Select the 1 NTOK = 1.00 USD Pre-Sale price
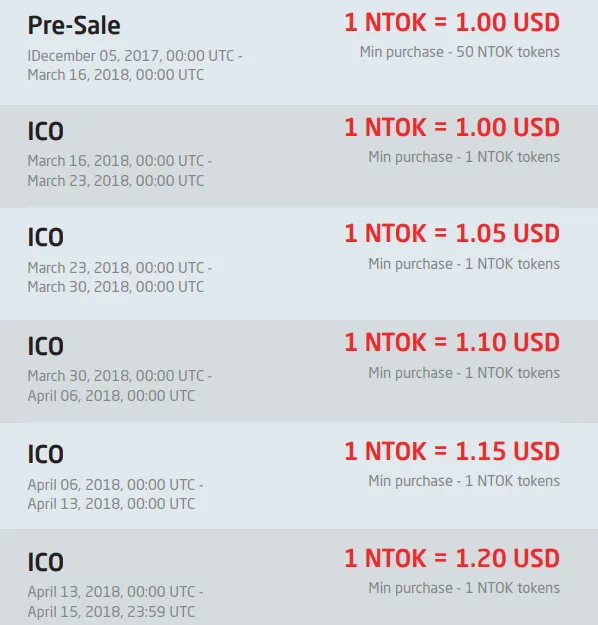 452,22
